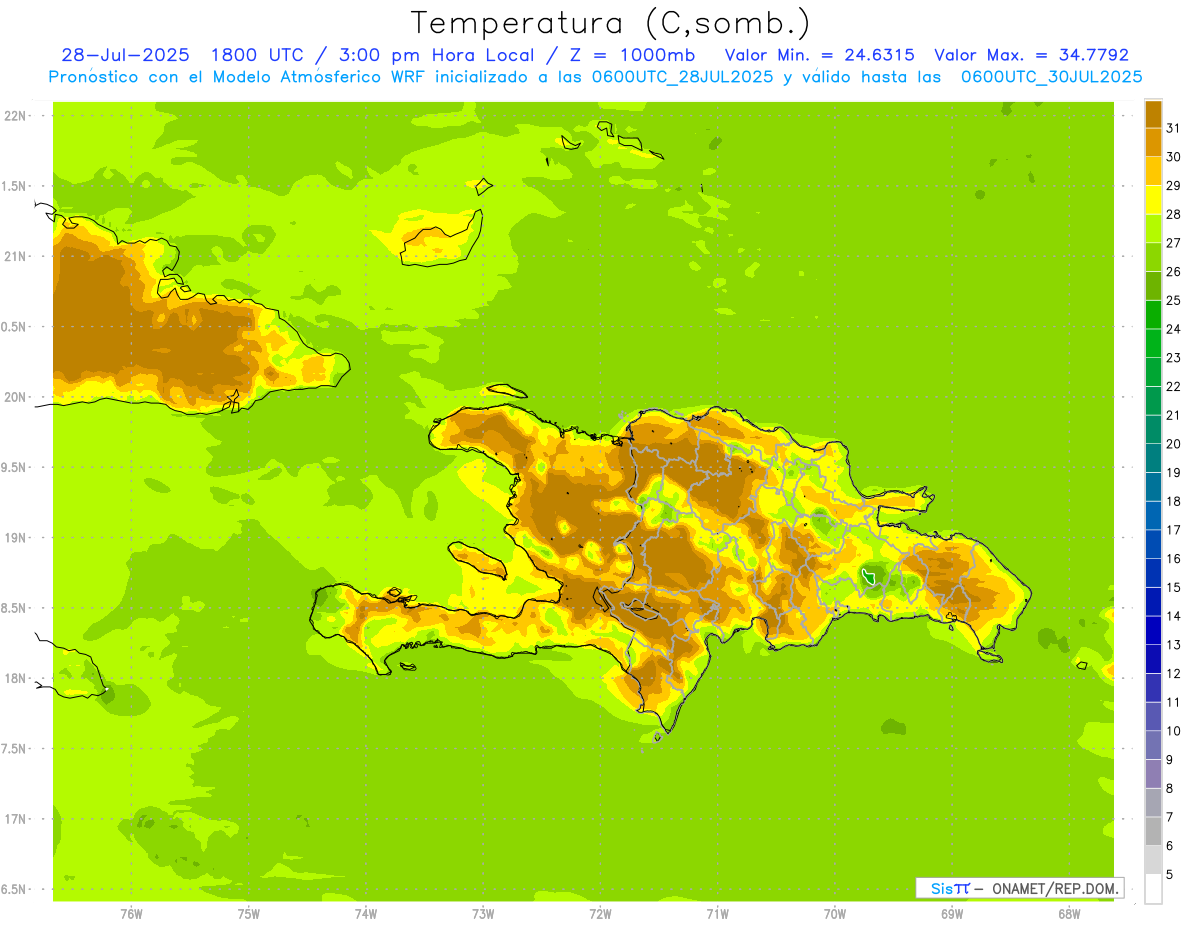
Task: Click the '31' color scale label
Action: 1173,128
